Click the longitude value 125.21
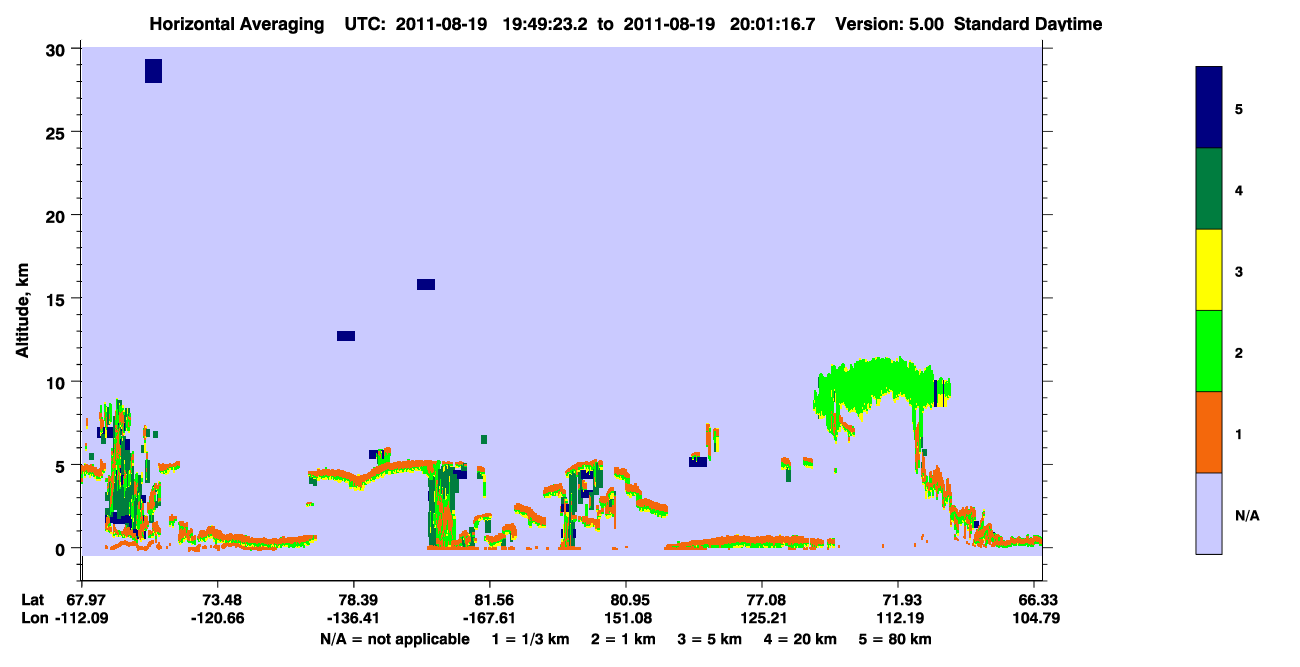This screenshot has width=1300, height=667. (763, 618)
